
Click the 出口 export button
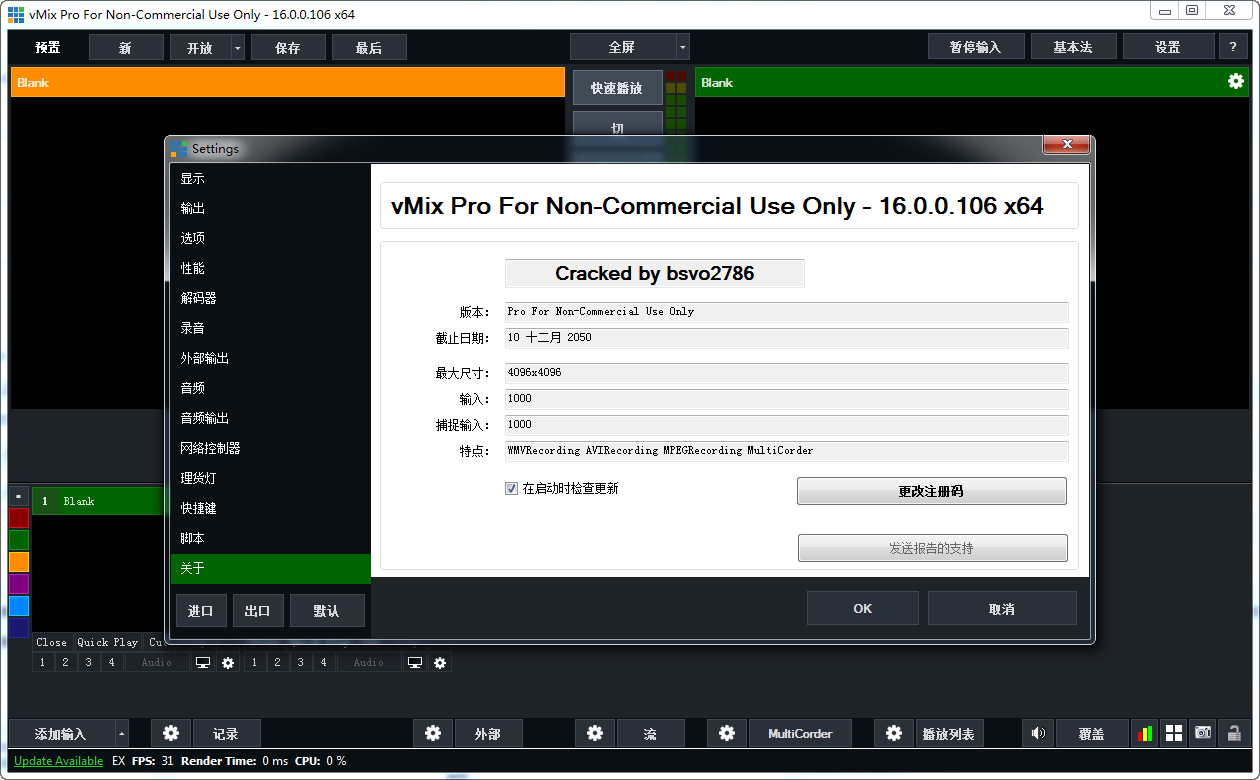coord(258,611)
